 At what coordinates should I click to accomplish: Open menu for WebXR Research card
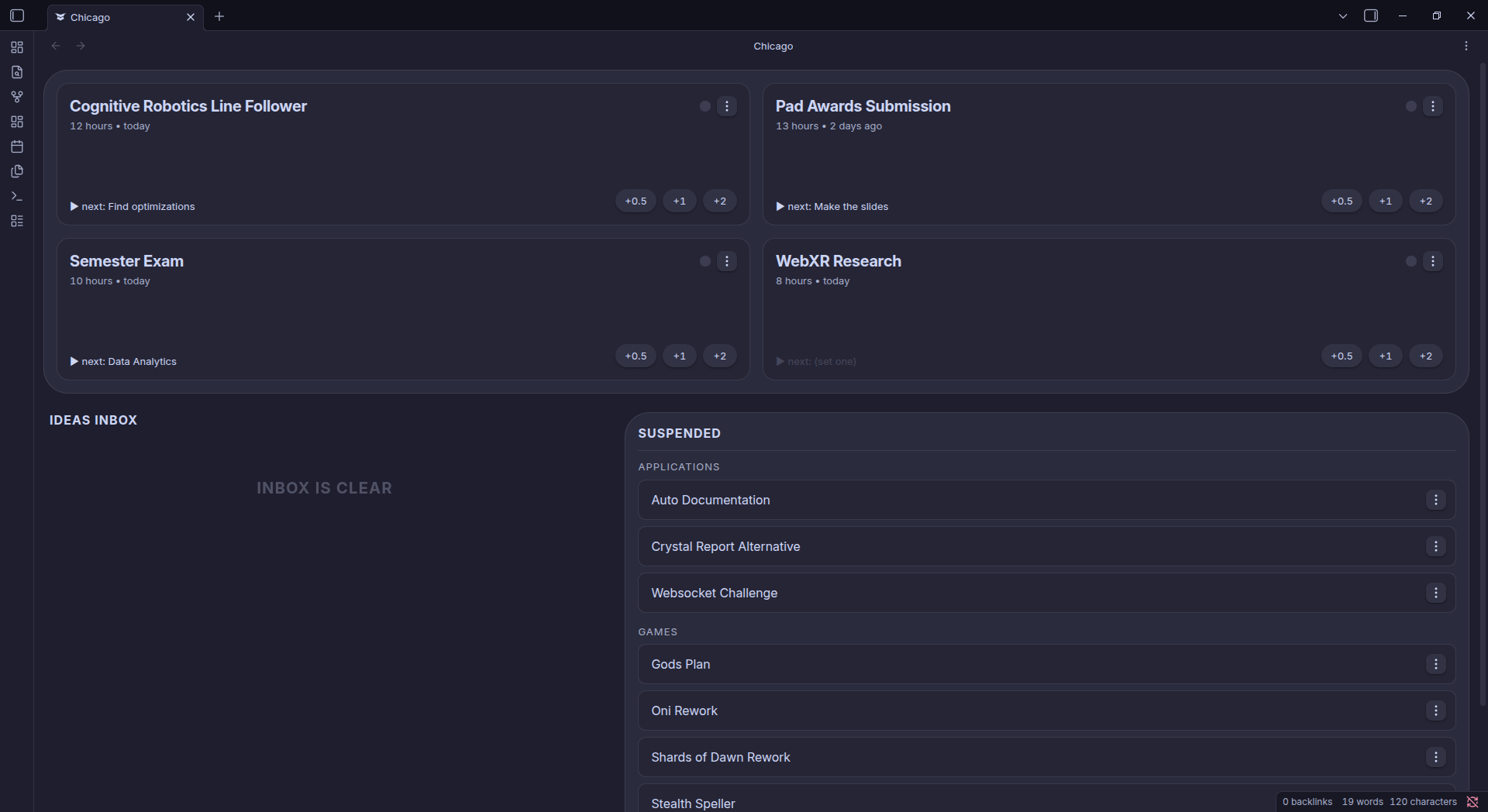click(x=1433, y=261)
